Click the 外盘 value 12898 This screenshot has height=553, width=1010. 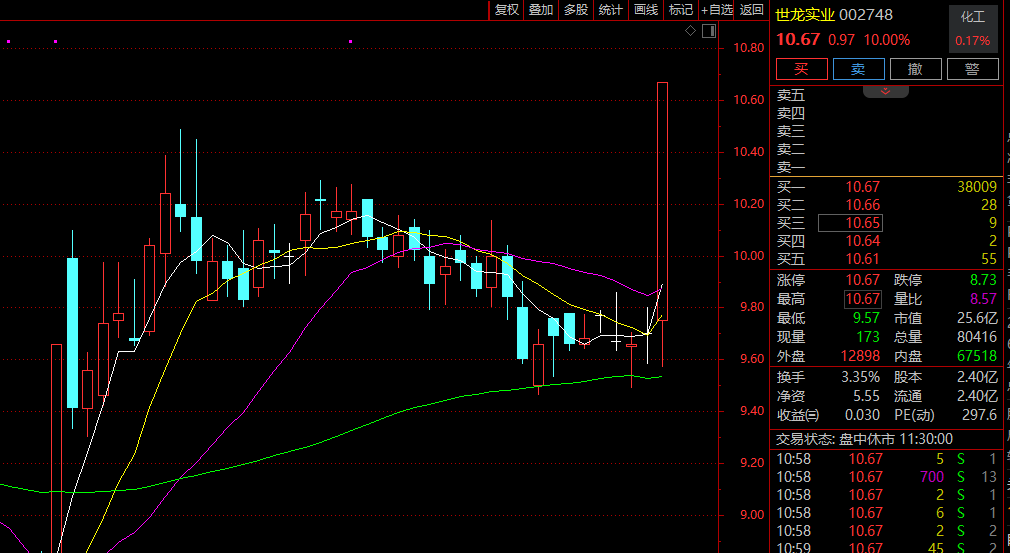(x=860, y=356)
